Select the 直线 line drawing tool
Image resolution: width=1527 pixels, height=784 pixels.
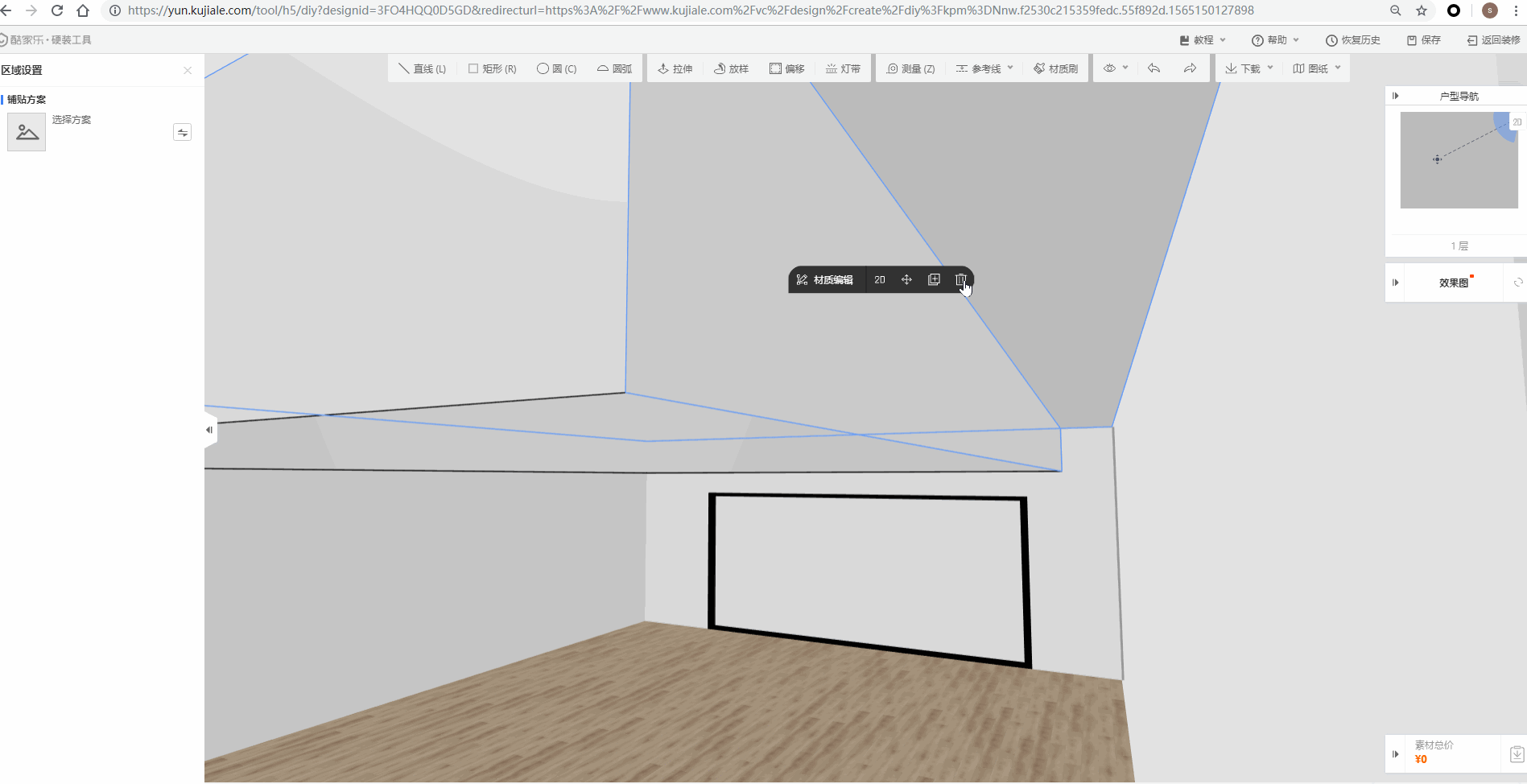[x=422, y=69]
